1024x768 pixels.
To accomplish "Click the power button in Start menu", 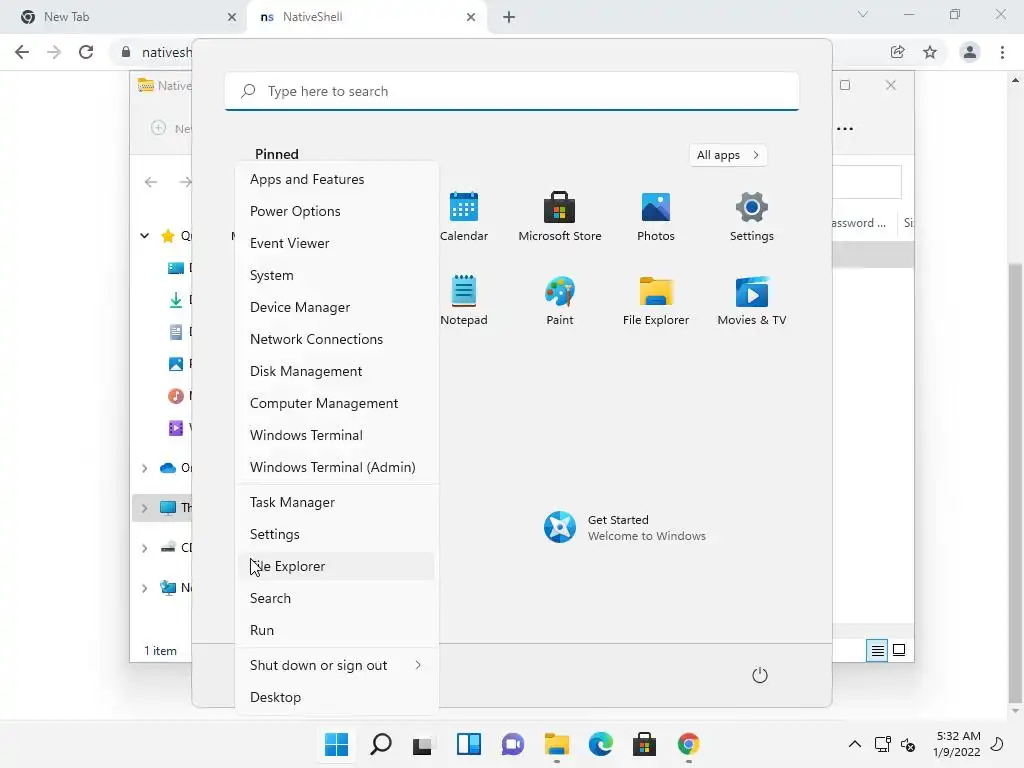I will [x=760, y=675].
